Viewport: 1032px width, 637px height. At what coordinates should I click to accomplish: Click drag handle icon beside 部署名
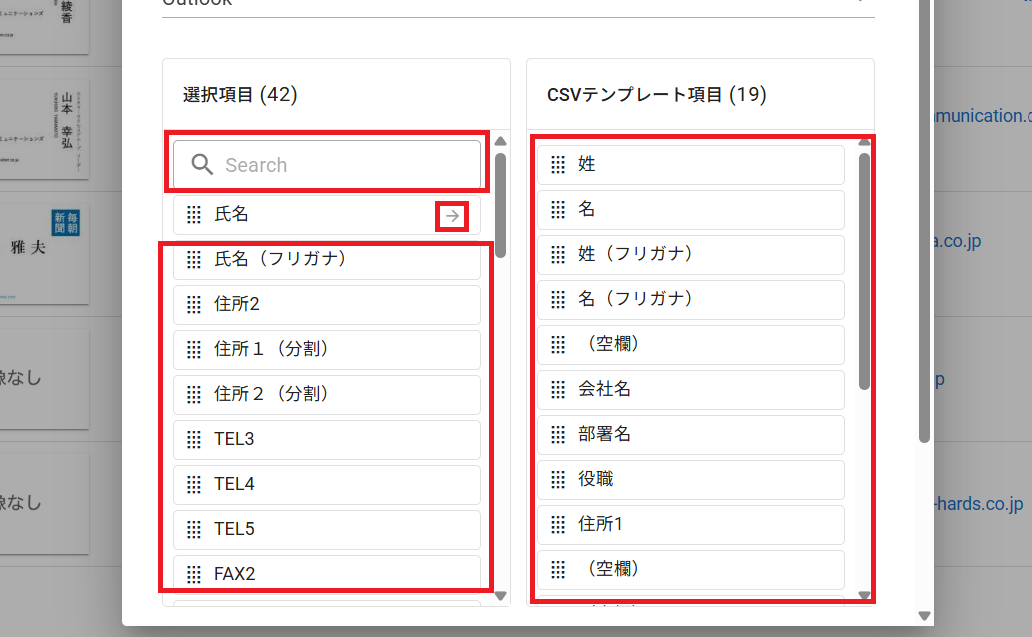[x=558, y=435]
